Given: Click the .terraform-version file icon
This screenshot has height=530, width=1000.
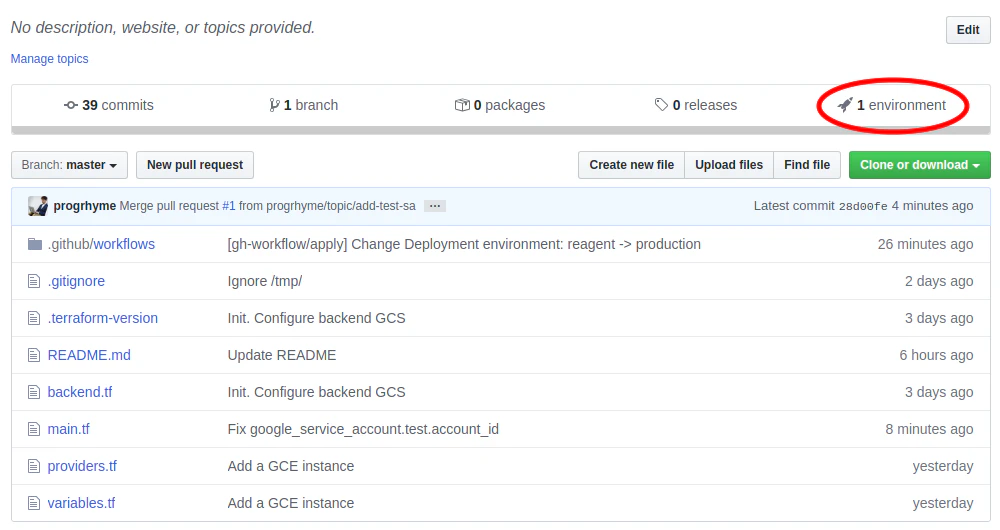Looking at the screenshot, I should tap(34, 318).
